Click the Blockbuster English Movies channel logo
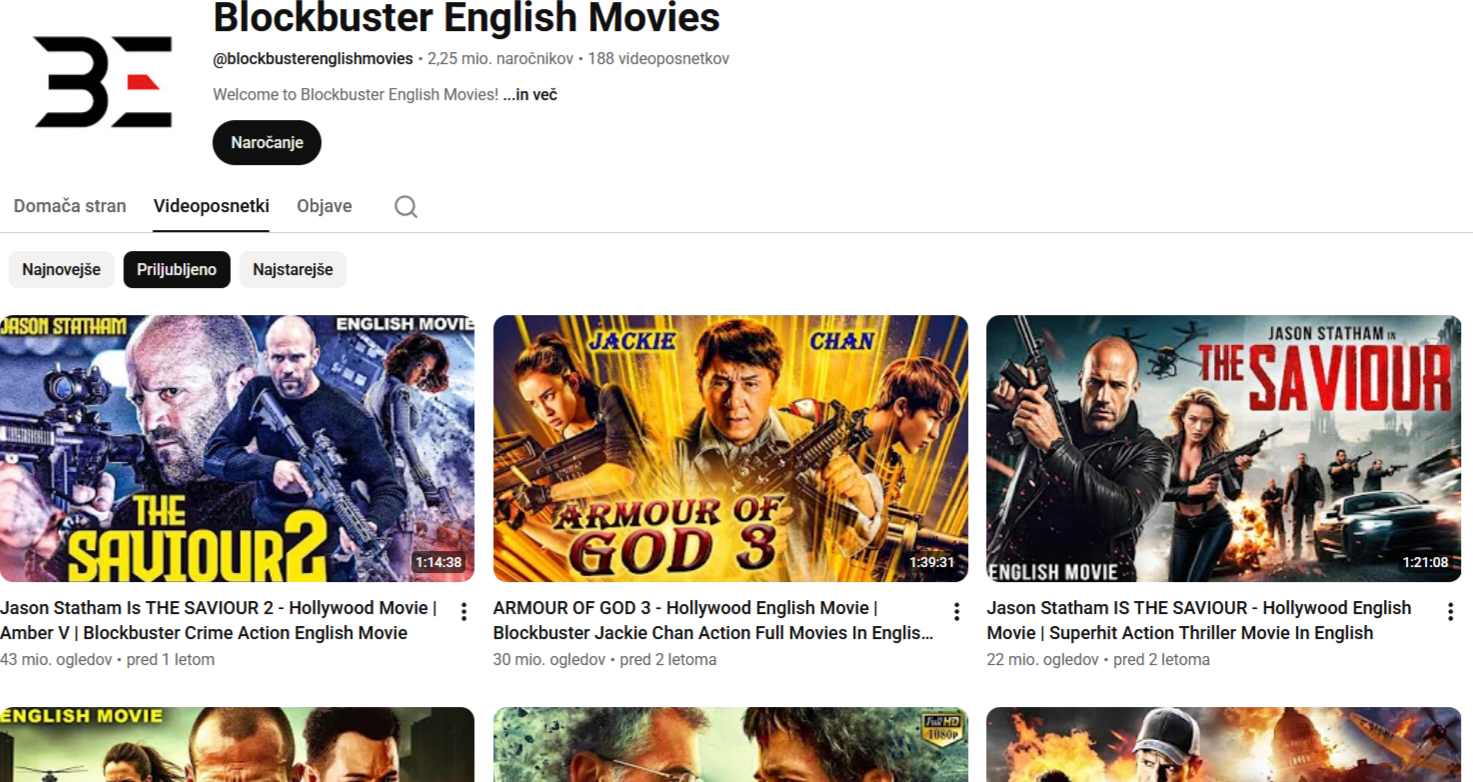This screenshot has width=1473, height=782. 103,82
